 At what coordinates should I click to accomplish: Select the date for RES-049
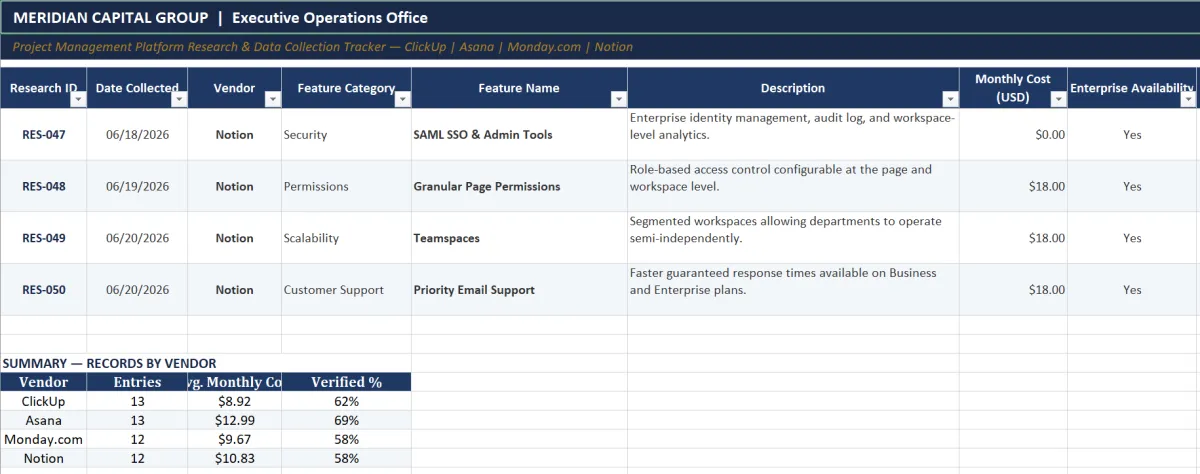click(137, 238)
